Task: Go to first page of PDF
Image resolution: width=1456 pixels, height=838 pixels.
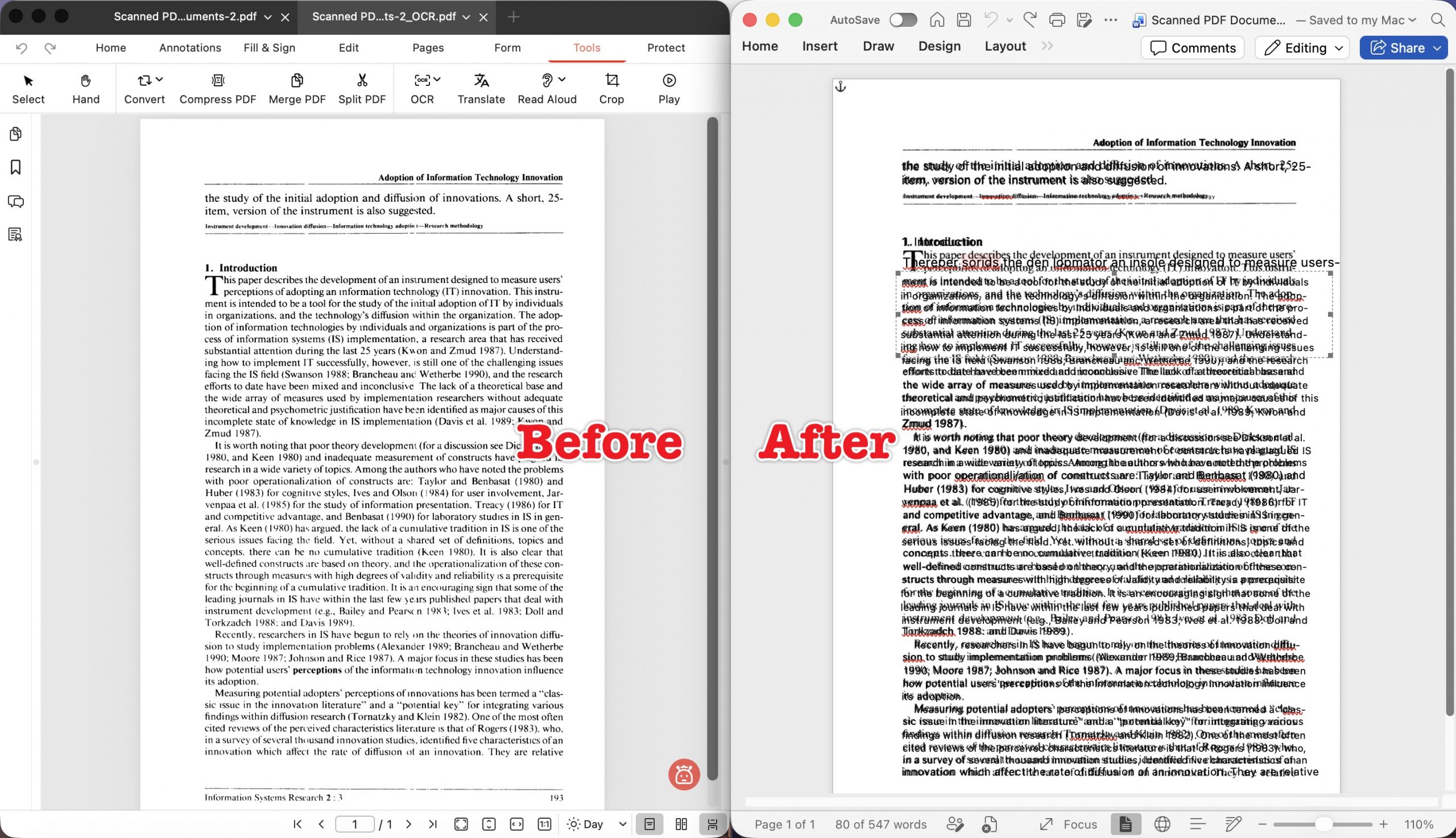Action: click(297, 824)
